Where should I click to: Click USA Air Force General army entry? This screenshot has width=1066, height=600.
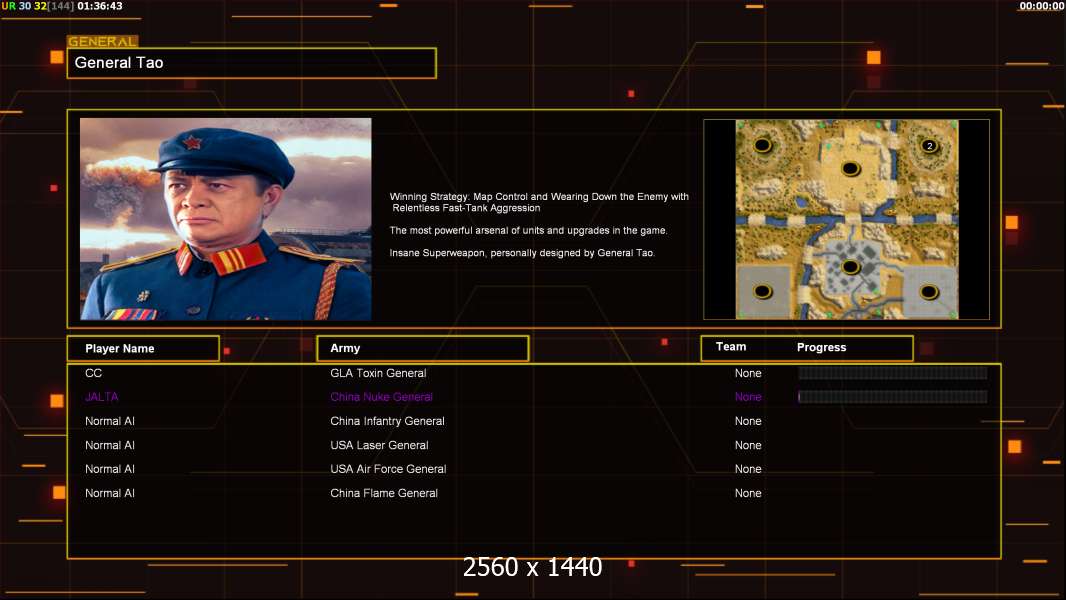coord(388,469)
